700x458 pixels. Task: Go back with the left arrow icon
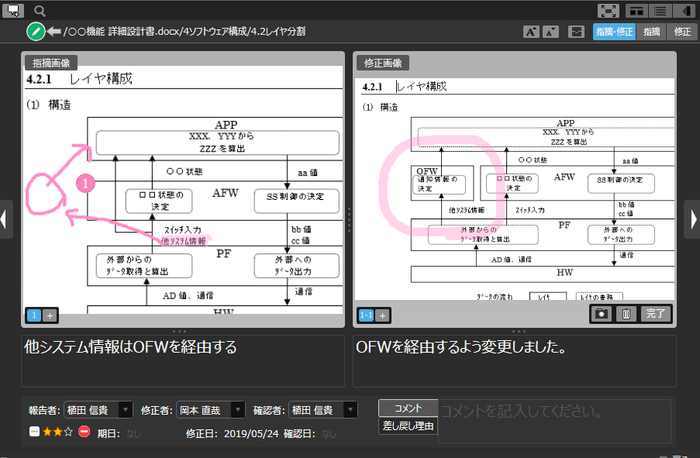pos(54,31)
